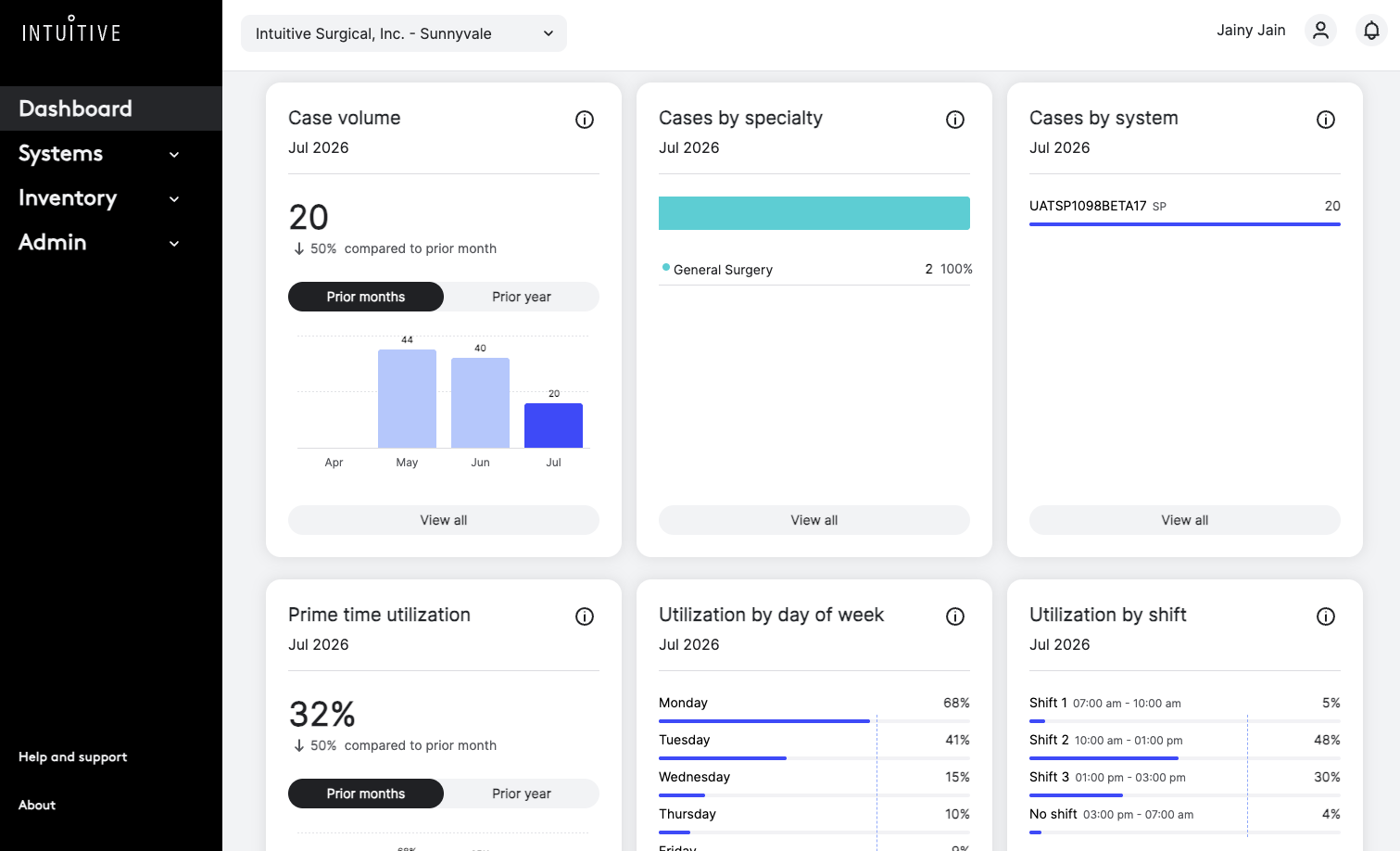Viewport: 1400px width, 851px height.
Task: Select Prior months in Prime time utilization
Action: tap(366, 794)
